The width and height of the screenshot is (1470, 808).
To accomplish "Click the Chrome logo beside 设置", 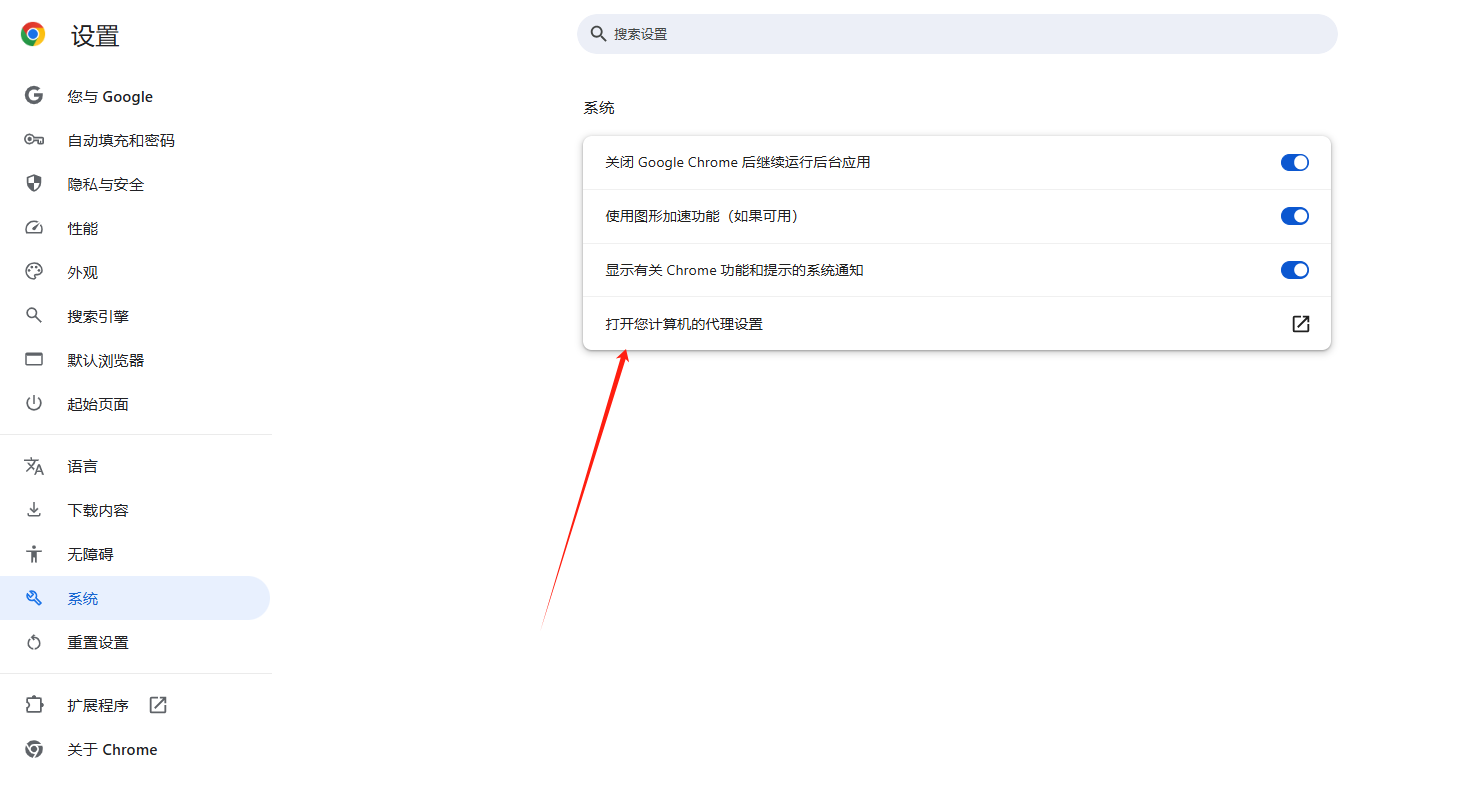I will pyautogui.click(x=33, y=35).
